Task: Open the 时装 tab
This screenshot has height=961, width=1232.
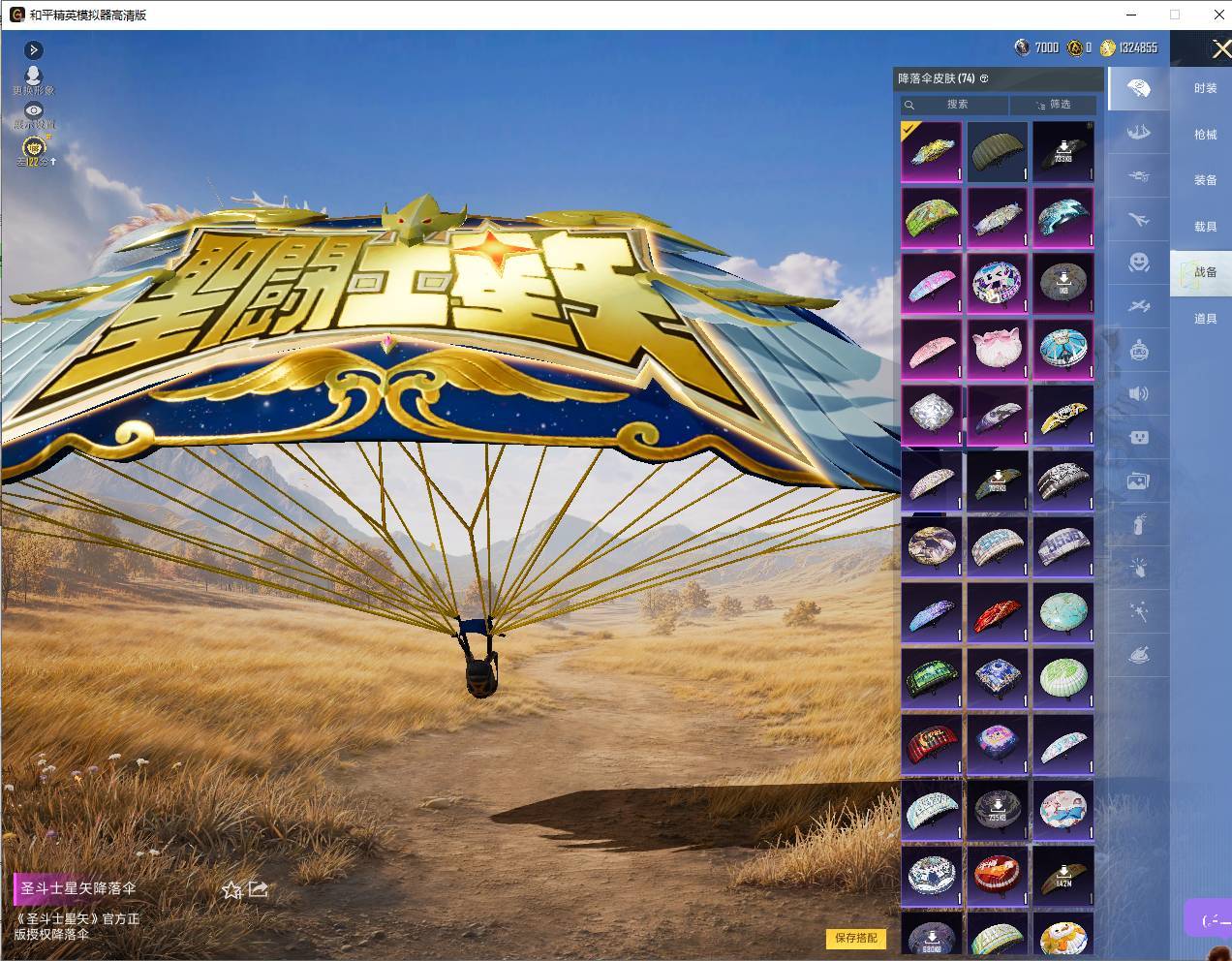Action: 1205,88
